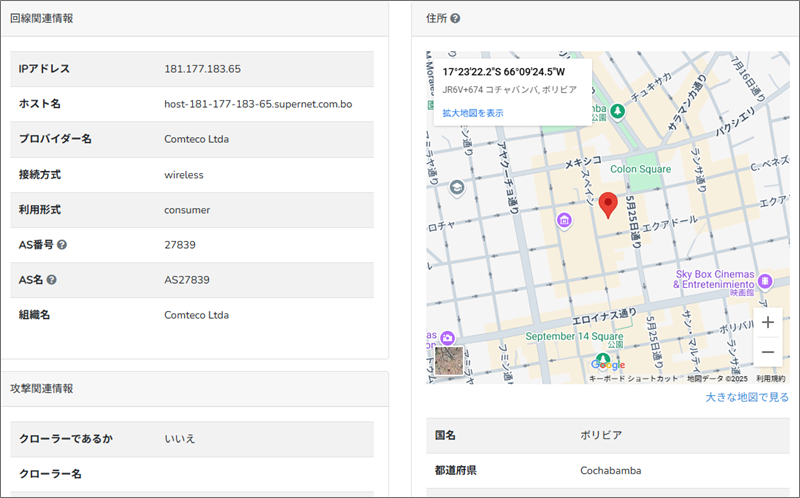Open 大きな地図で見る link
This screenshot has width=800, height=498.
747,397
